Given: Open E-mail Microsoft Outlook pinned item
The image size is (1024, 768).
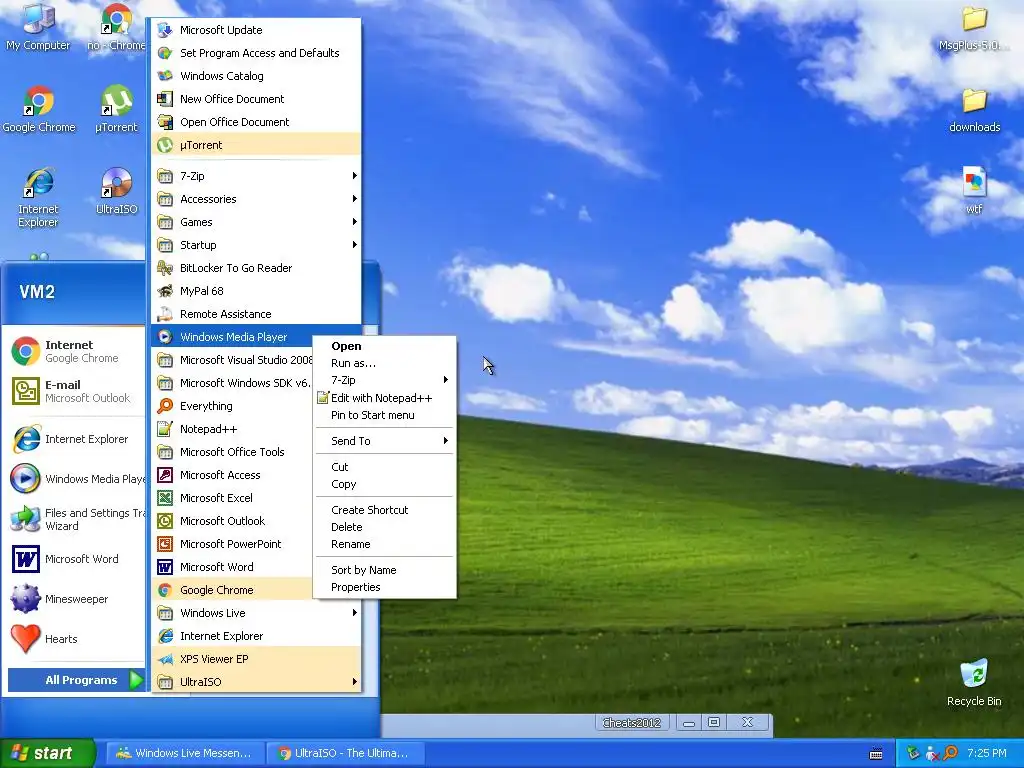Looking at the screenshot, I should pos(74,391).
